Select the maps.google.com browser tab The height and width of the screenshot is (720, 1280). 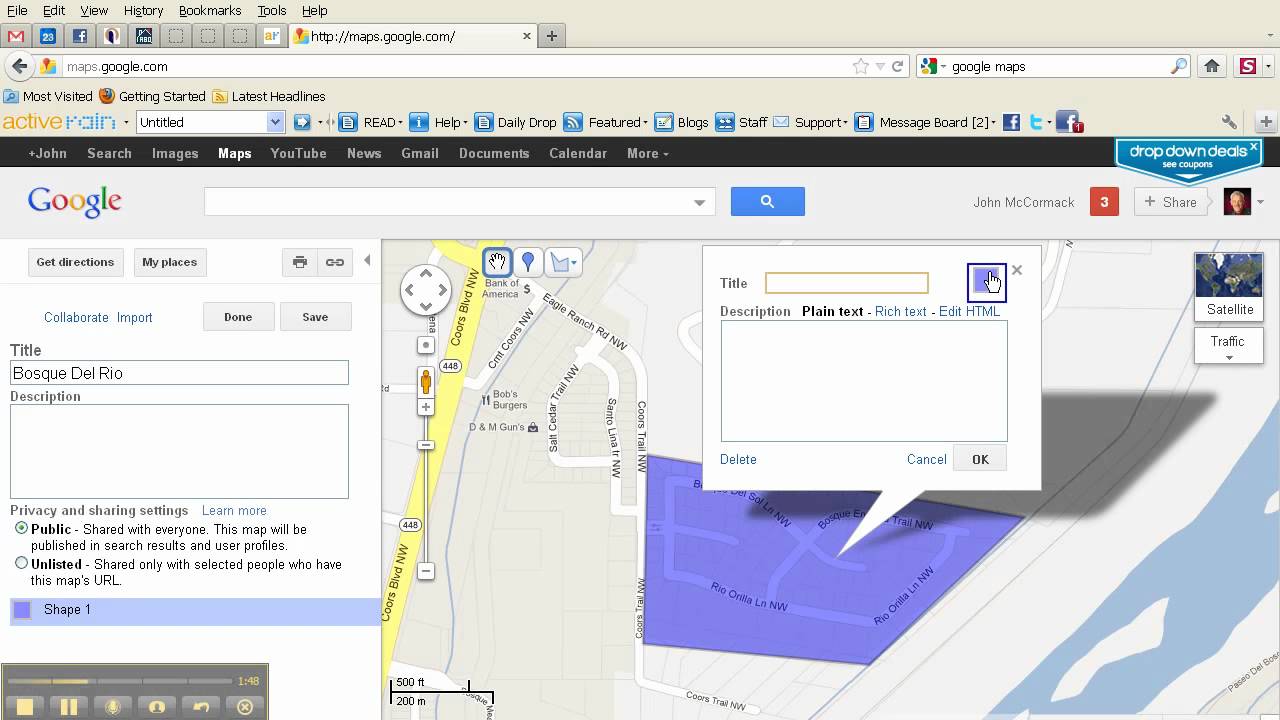(x=414, y=36)
